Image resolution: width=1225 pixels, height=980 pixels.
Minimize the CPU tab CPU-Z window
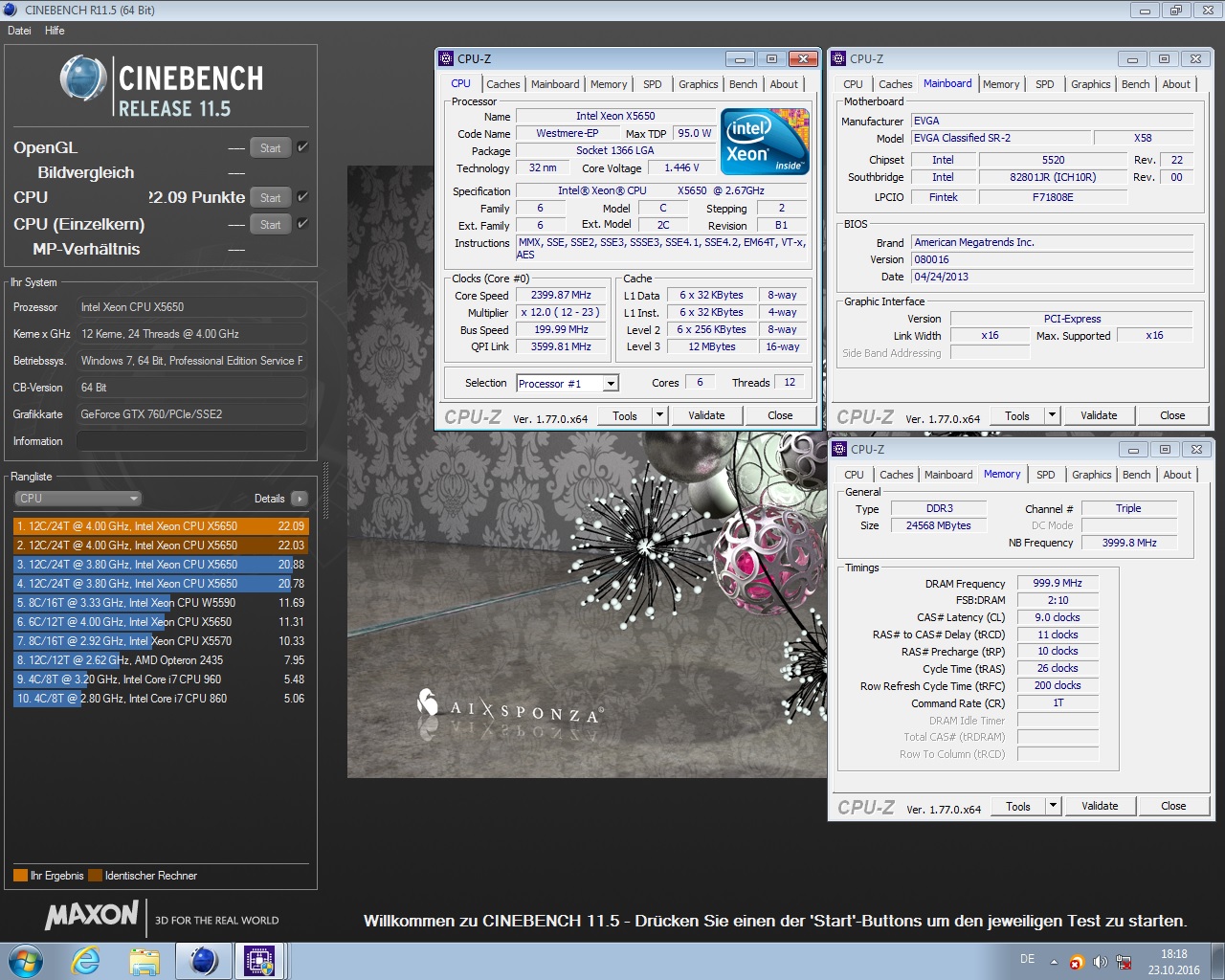pos(741,58)
